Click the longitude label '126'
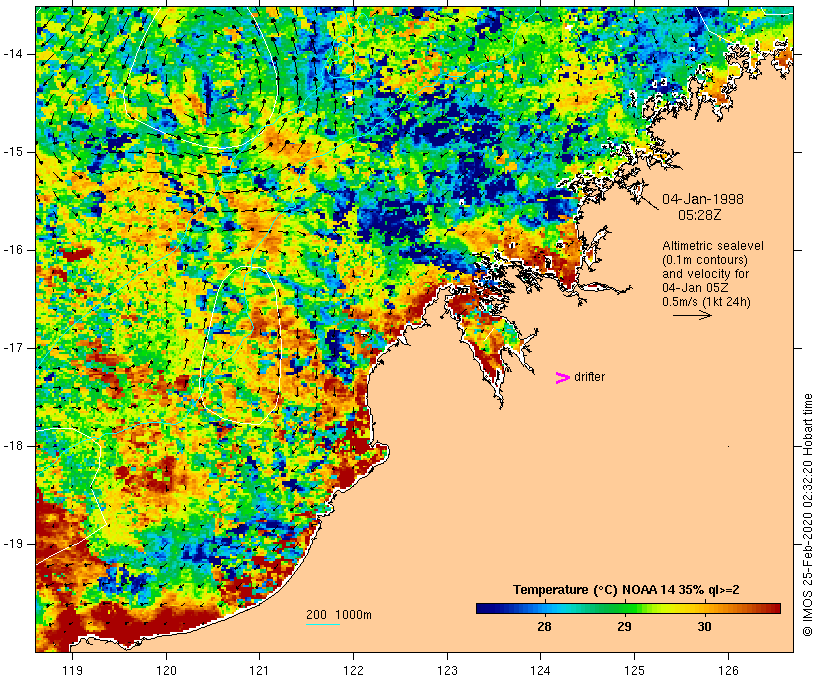The height and width of the screenshot is (680, 820). (728, 671)
